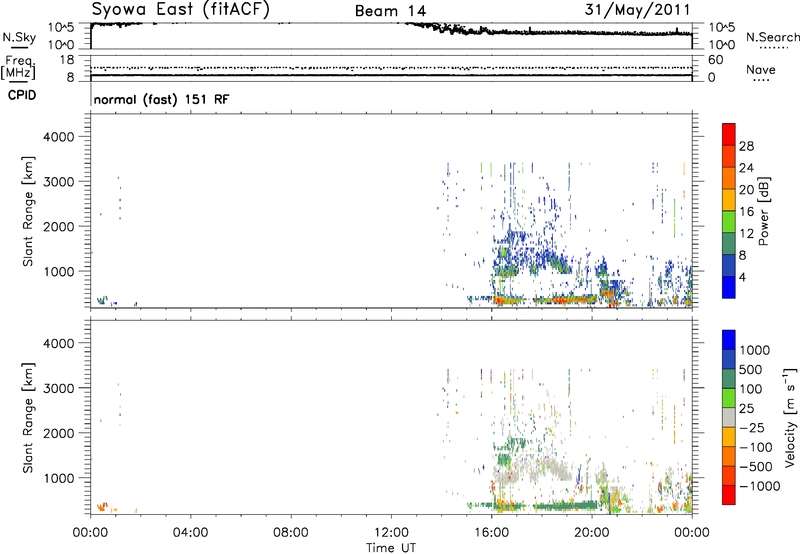Click the 'Power [dB]' colorbar label

pyautogui.click(x=763, y=211)
